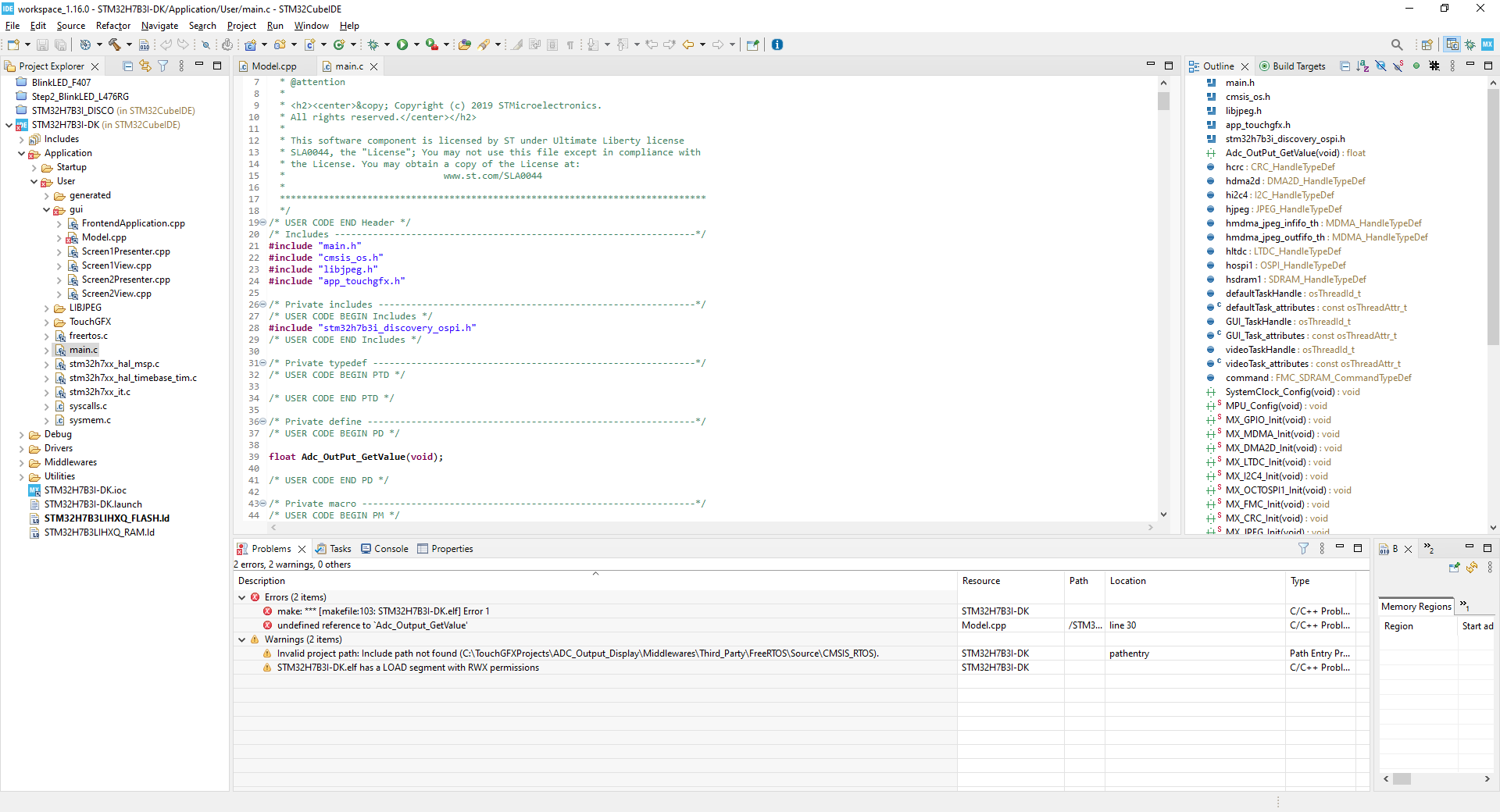Open search with the magnifying glass icon
1500x812 pixels.
coord(1397,45)
